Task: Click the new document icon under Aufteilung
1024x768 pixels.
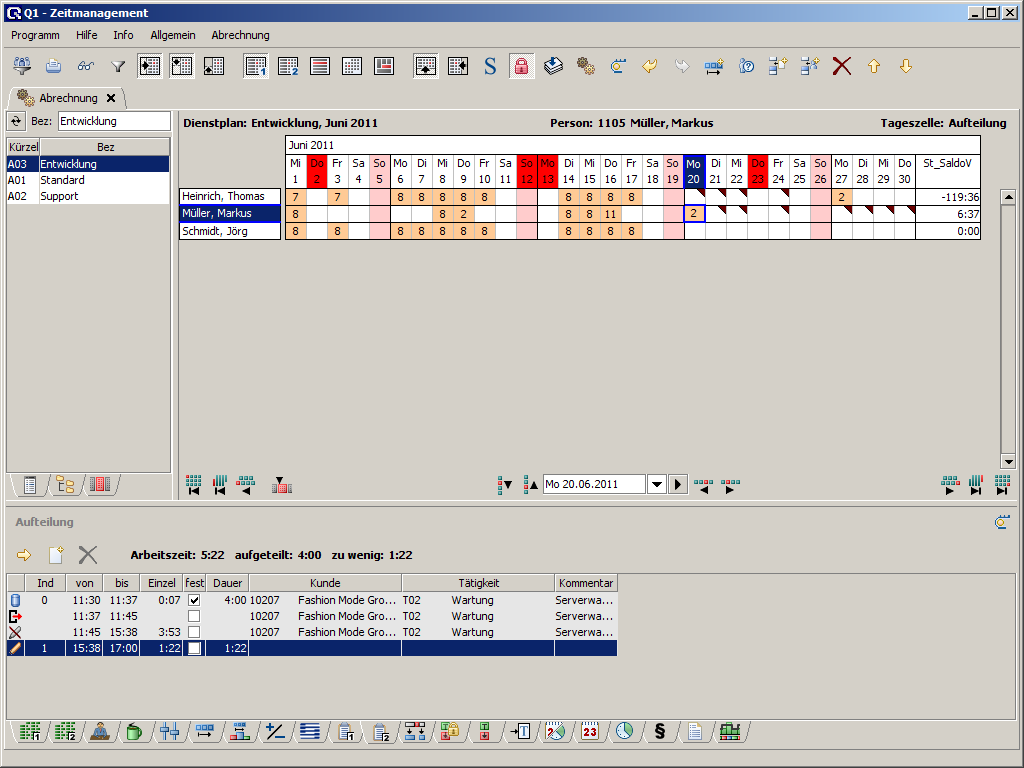Action: [x=56, y=554]
